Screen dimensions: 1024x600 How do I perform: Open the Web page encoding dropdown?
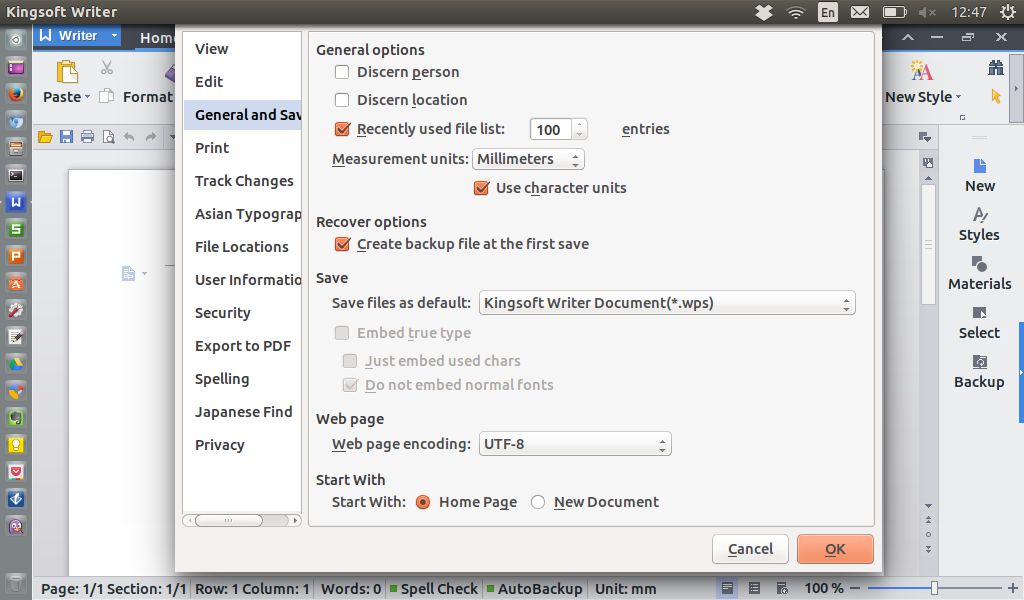point(574,444)
